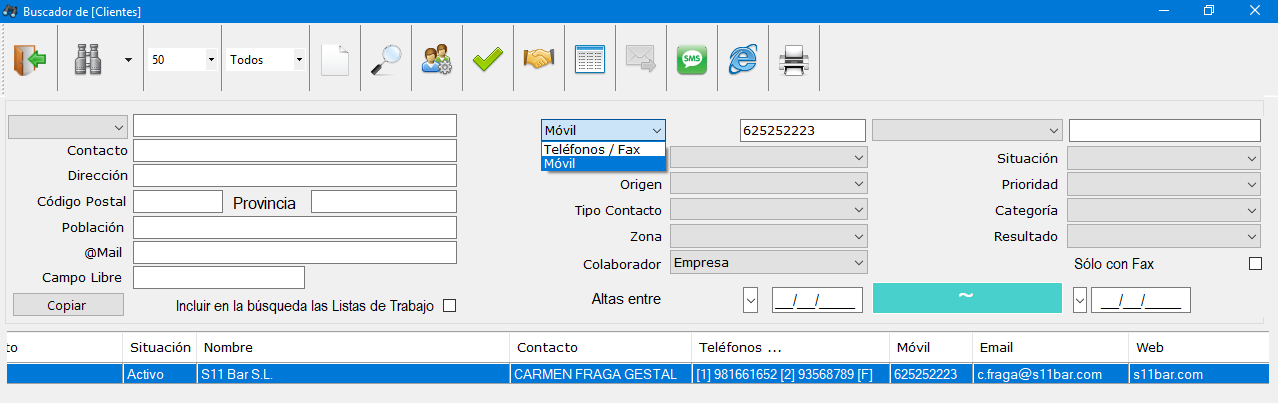Open the 50 results limit dropdown
This screenshot has width=1278, height=403.
coord(211,60)
